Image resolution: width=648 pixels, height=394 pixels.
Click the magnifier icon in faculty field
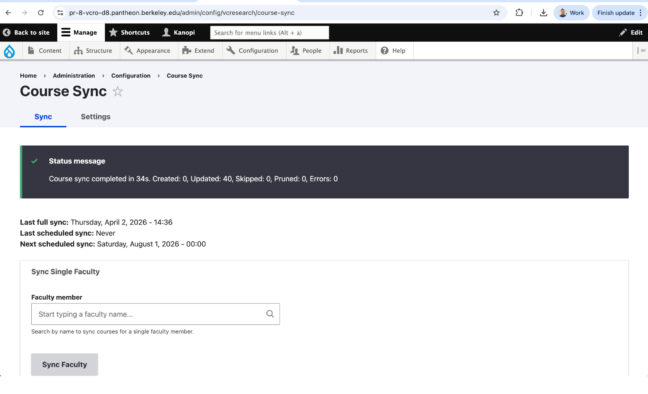(270, 314)
